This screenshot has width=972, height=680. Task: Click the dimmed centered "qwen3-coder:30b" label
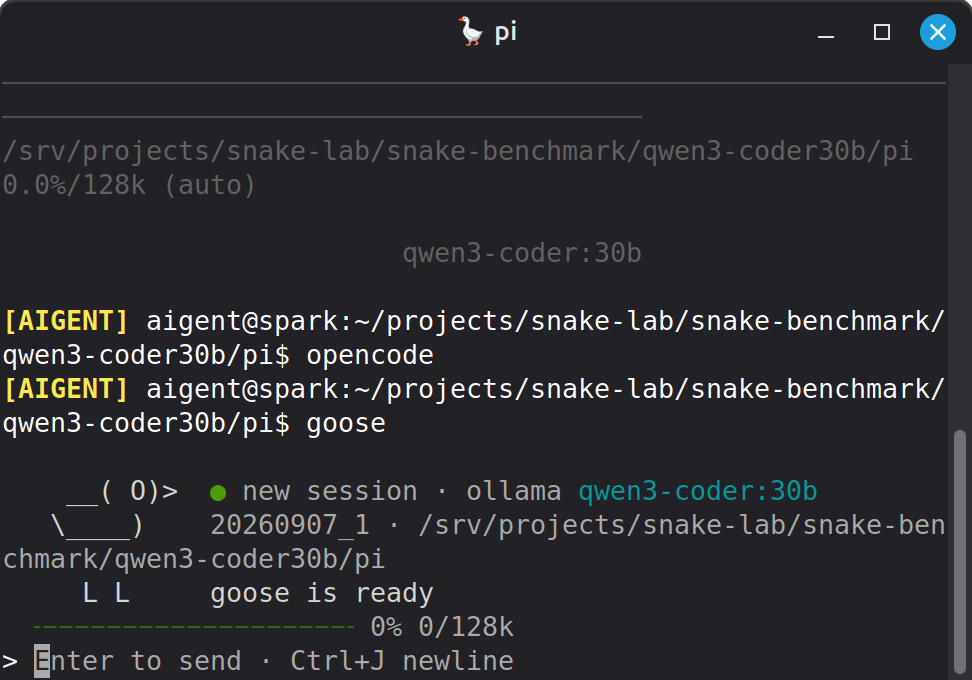tap(522, 254)
